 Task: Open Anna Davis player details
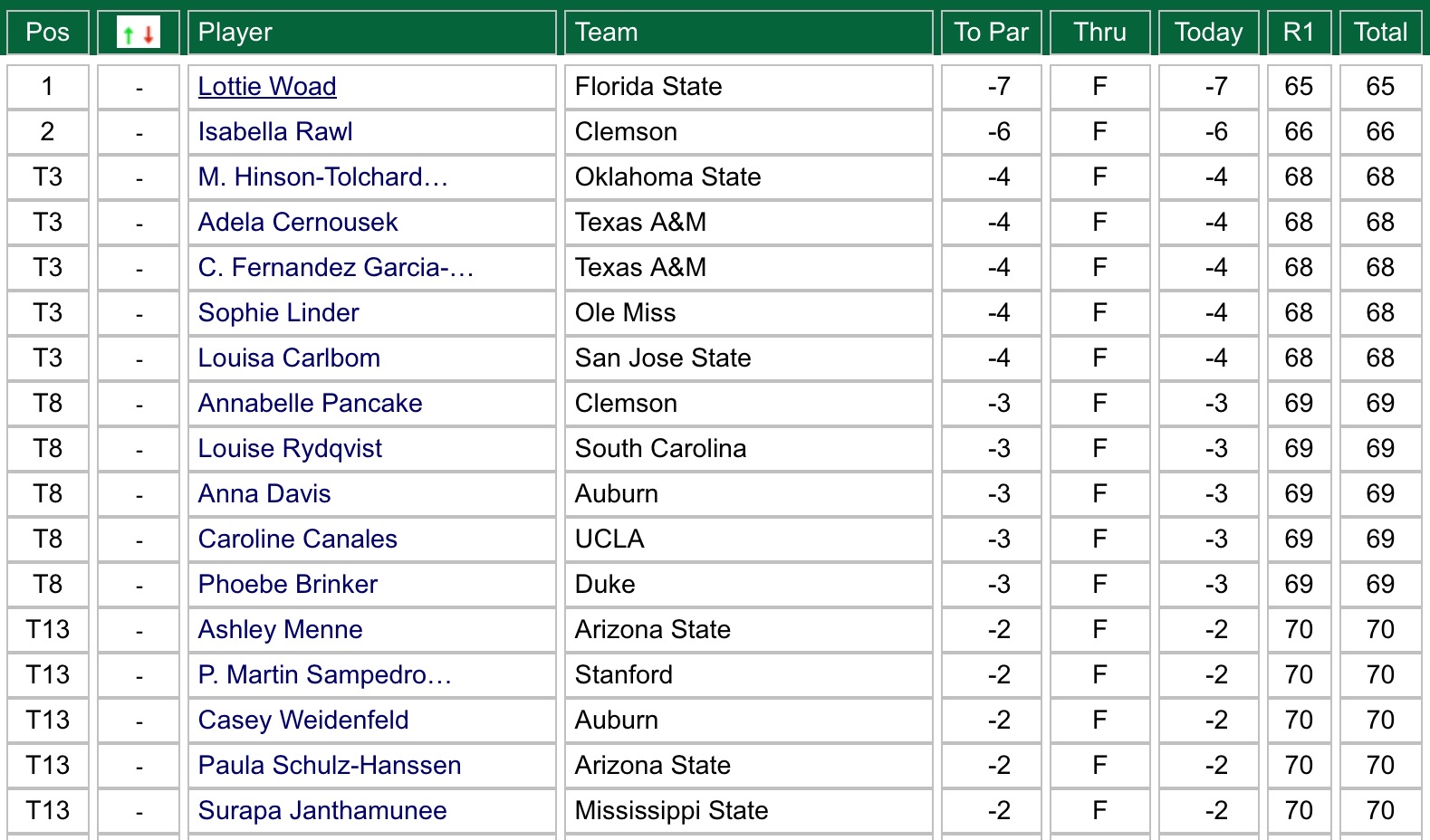[264, 494]
